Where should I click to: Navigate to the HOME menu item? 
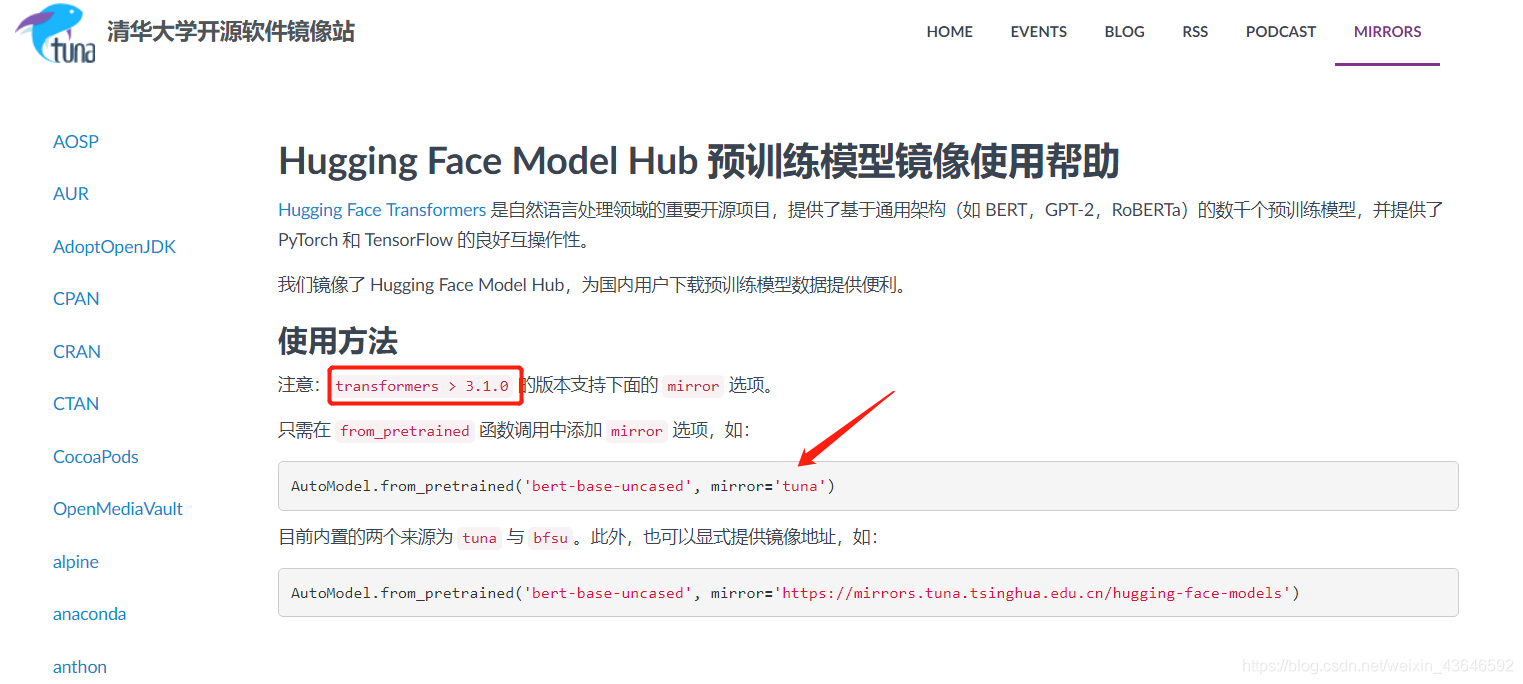click(948, 31)
